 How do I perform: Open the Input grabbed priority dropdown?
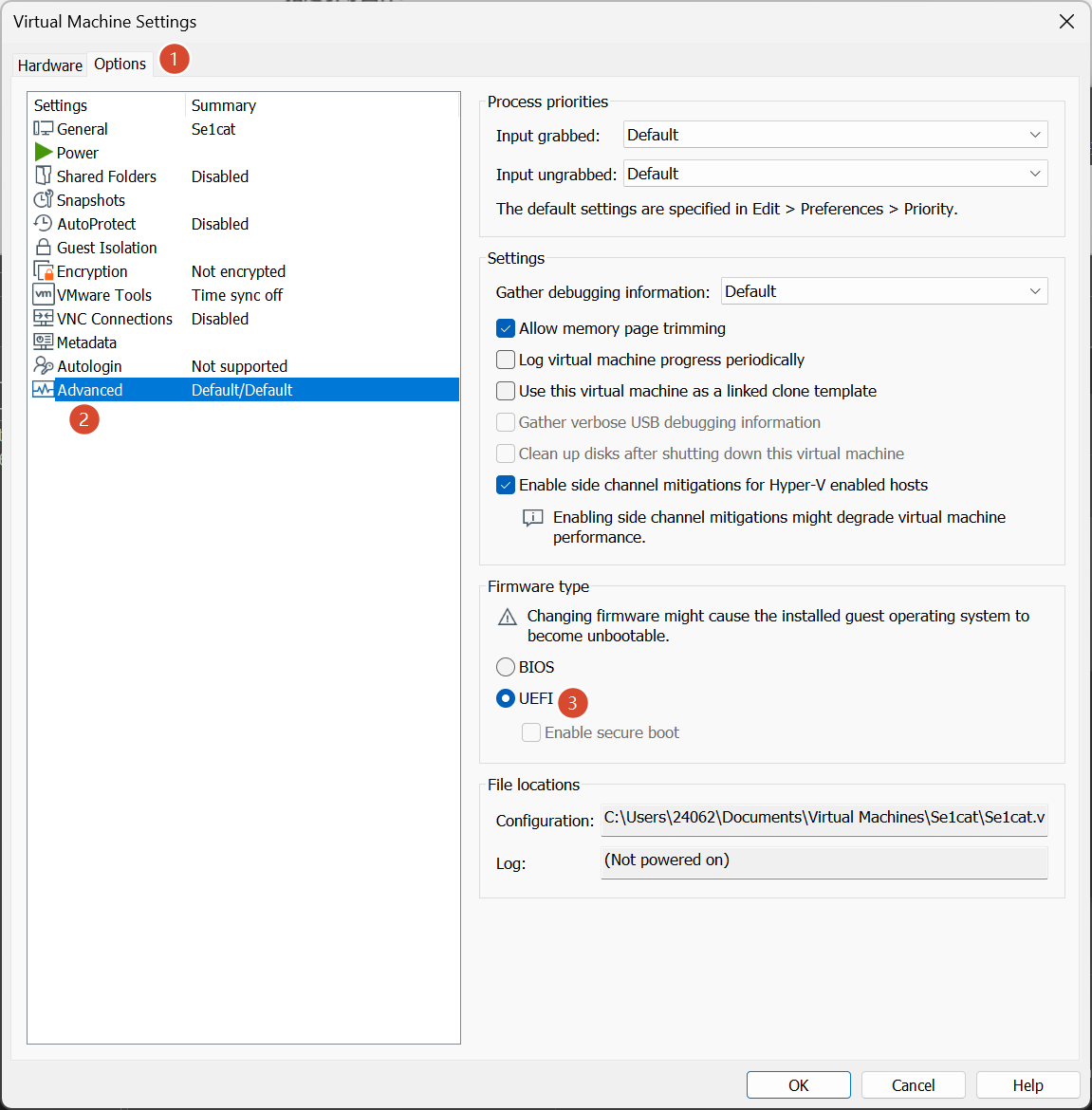pyautogui.click(x=835, y=135)
